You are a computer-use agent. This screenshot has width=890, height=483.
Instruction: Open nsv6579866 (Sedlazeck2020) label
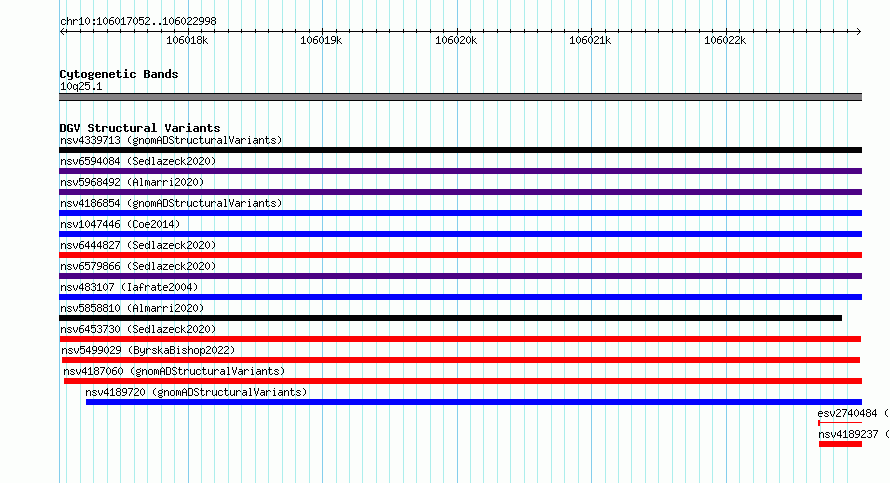[x=138, y=266]
